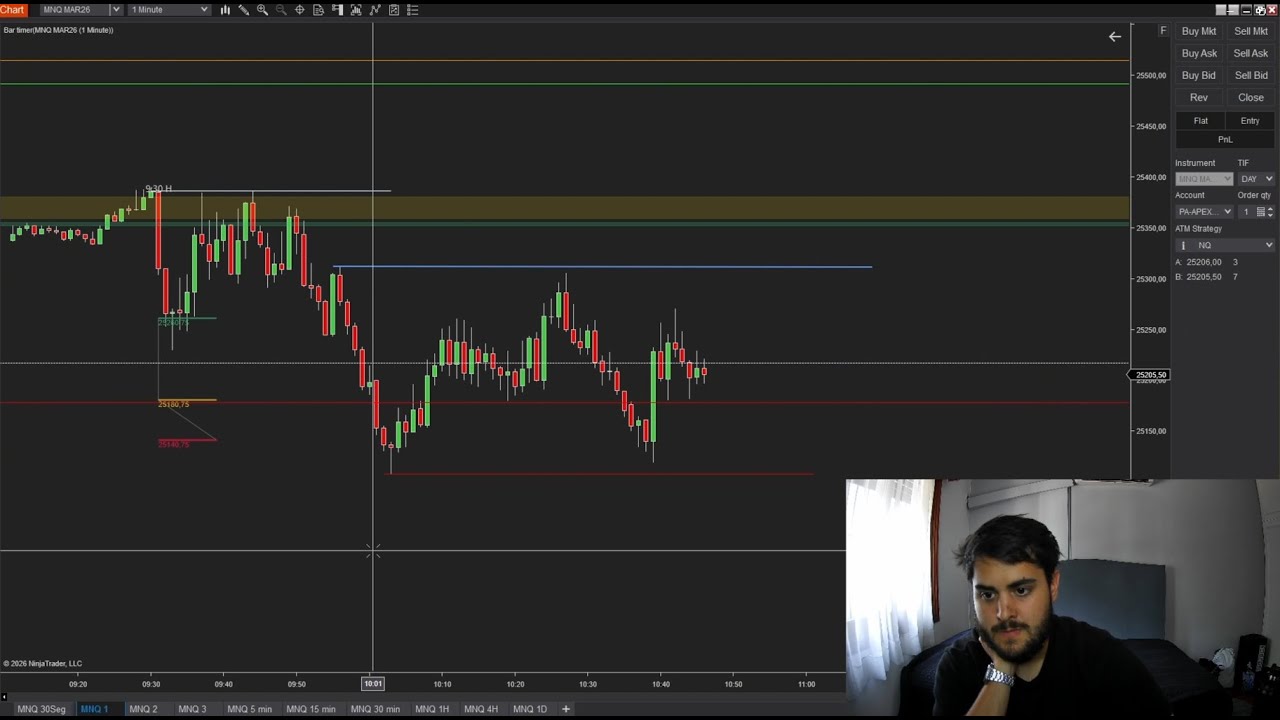This screenshot has height=720, width=1280.
Task: Open the ATM Strategy info icon
Action: (1183, 245)
